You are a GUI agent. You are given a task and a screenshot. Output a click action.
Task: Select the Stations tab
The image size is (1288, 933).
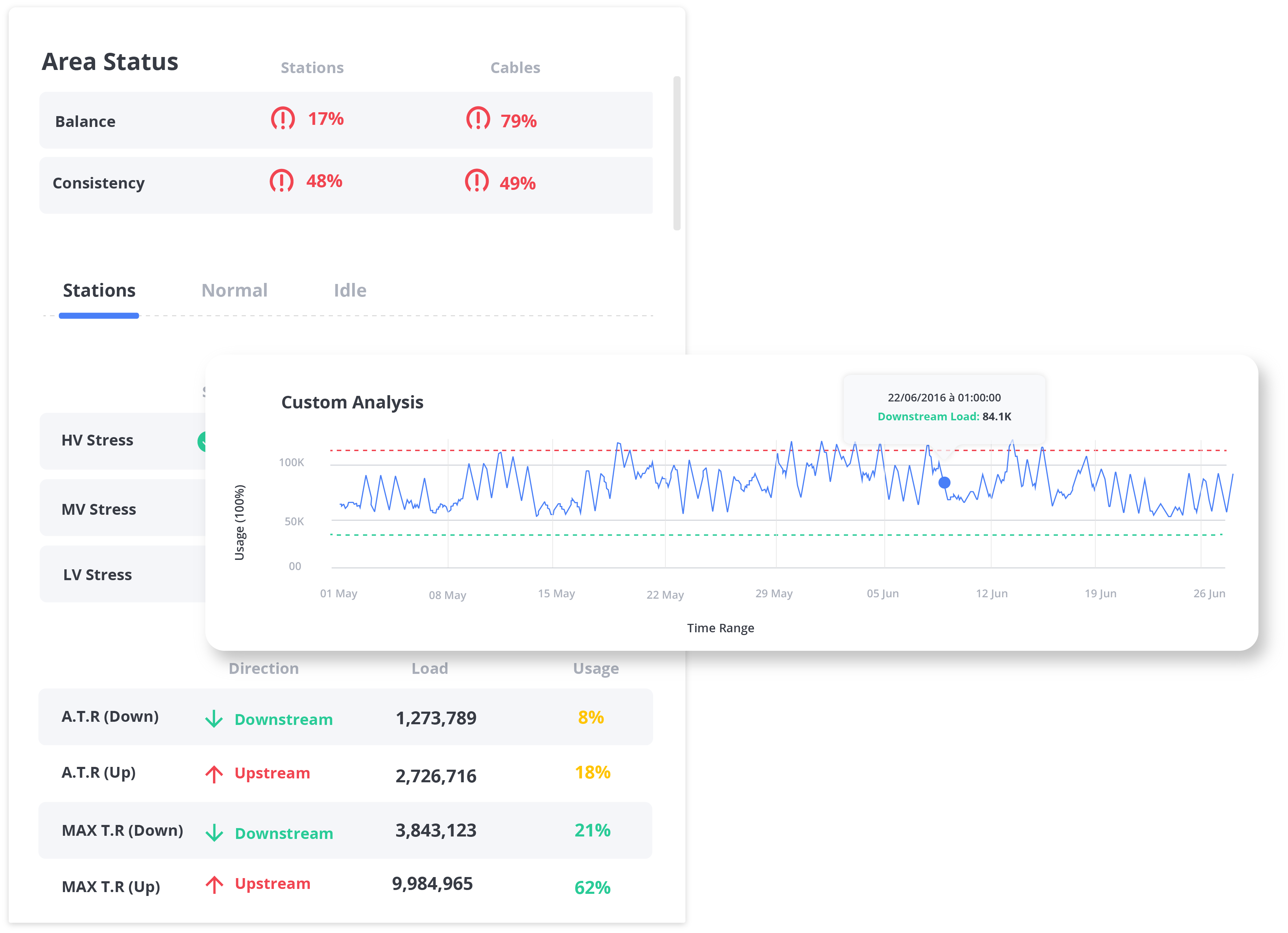(x=99, y=291)
